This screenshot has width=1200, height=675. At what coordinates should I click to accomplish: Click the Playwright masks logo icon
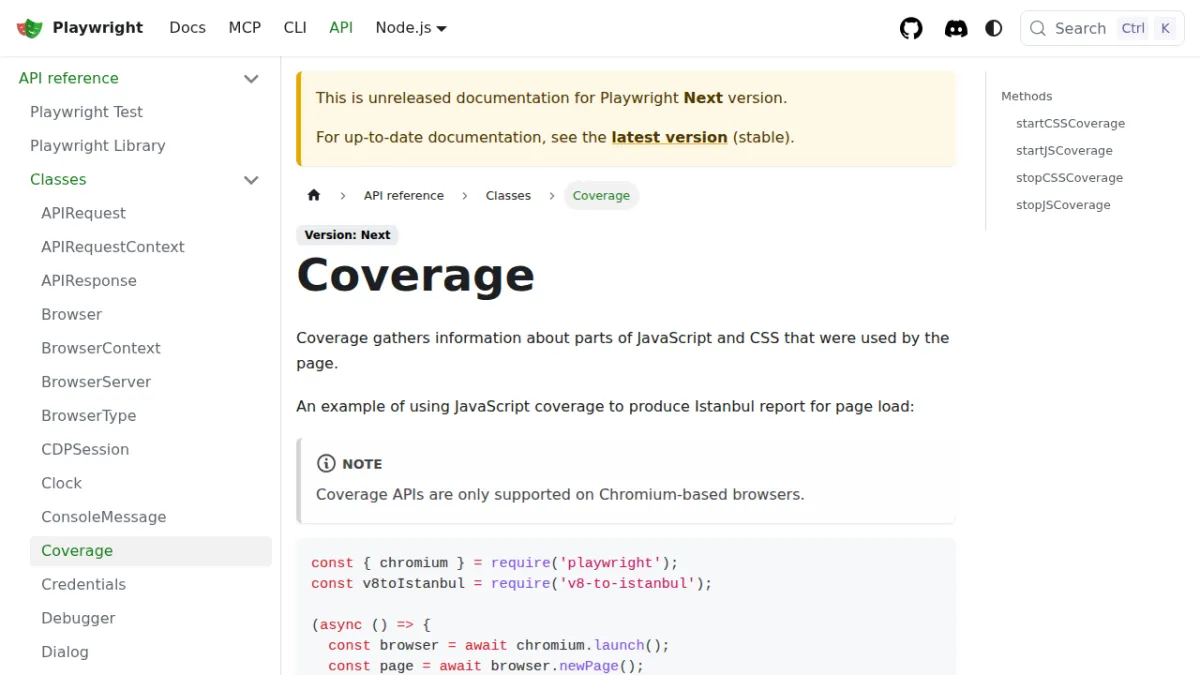(x=30, y=28)
